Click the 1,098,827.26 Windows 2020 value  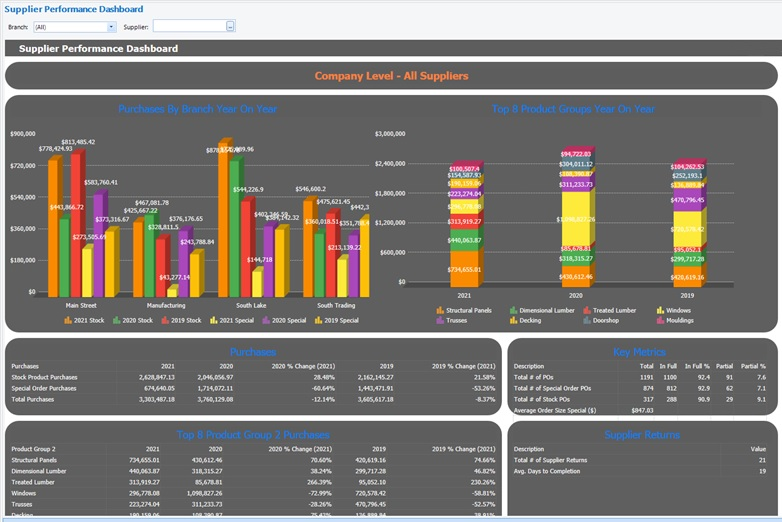(x=205, y=493)
